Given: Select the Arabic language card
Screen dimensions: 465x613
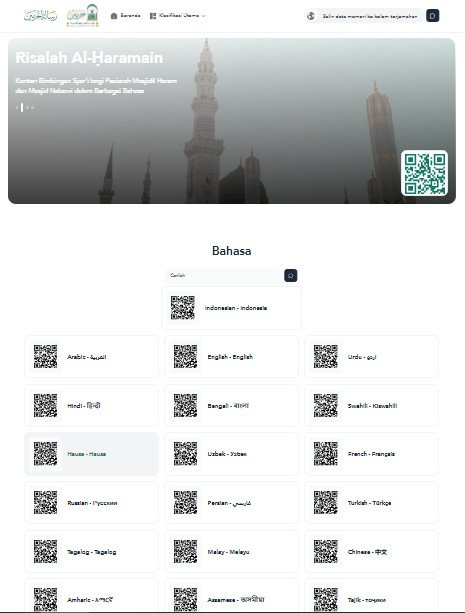Looking at the screenshot, I should pos(92,357).
